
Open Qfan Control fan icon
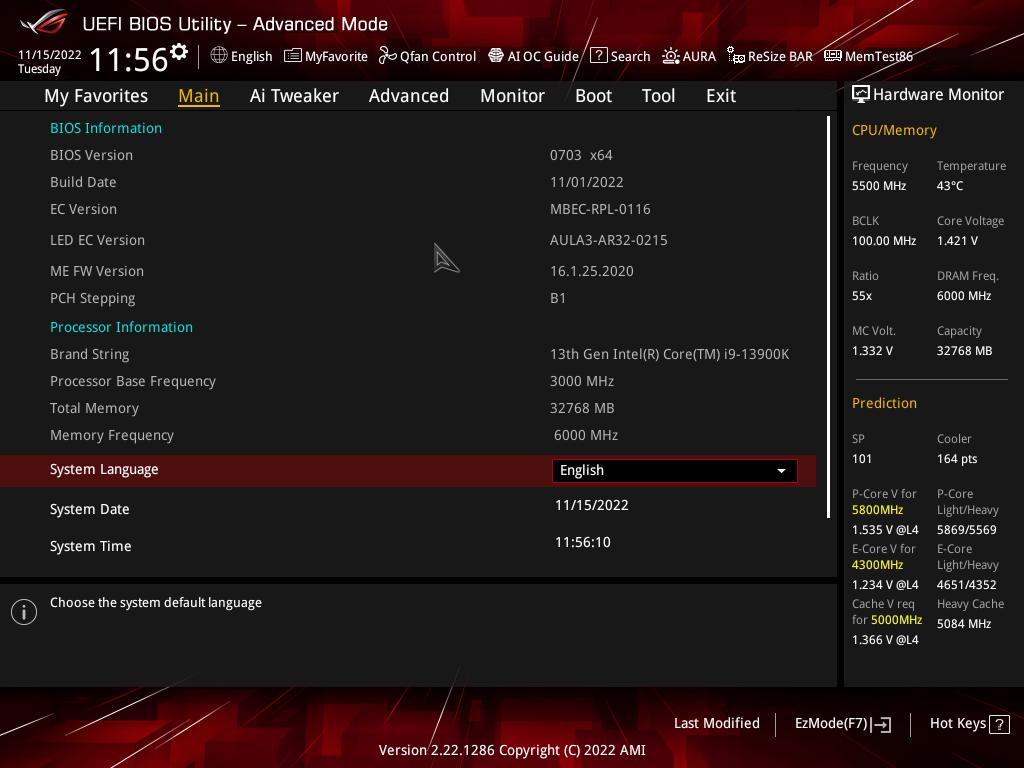[x=387, y=56]
